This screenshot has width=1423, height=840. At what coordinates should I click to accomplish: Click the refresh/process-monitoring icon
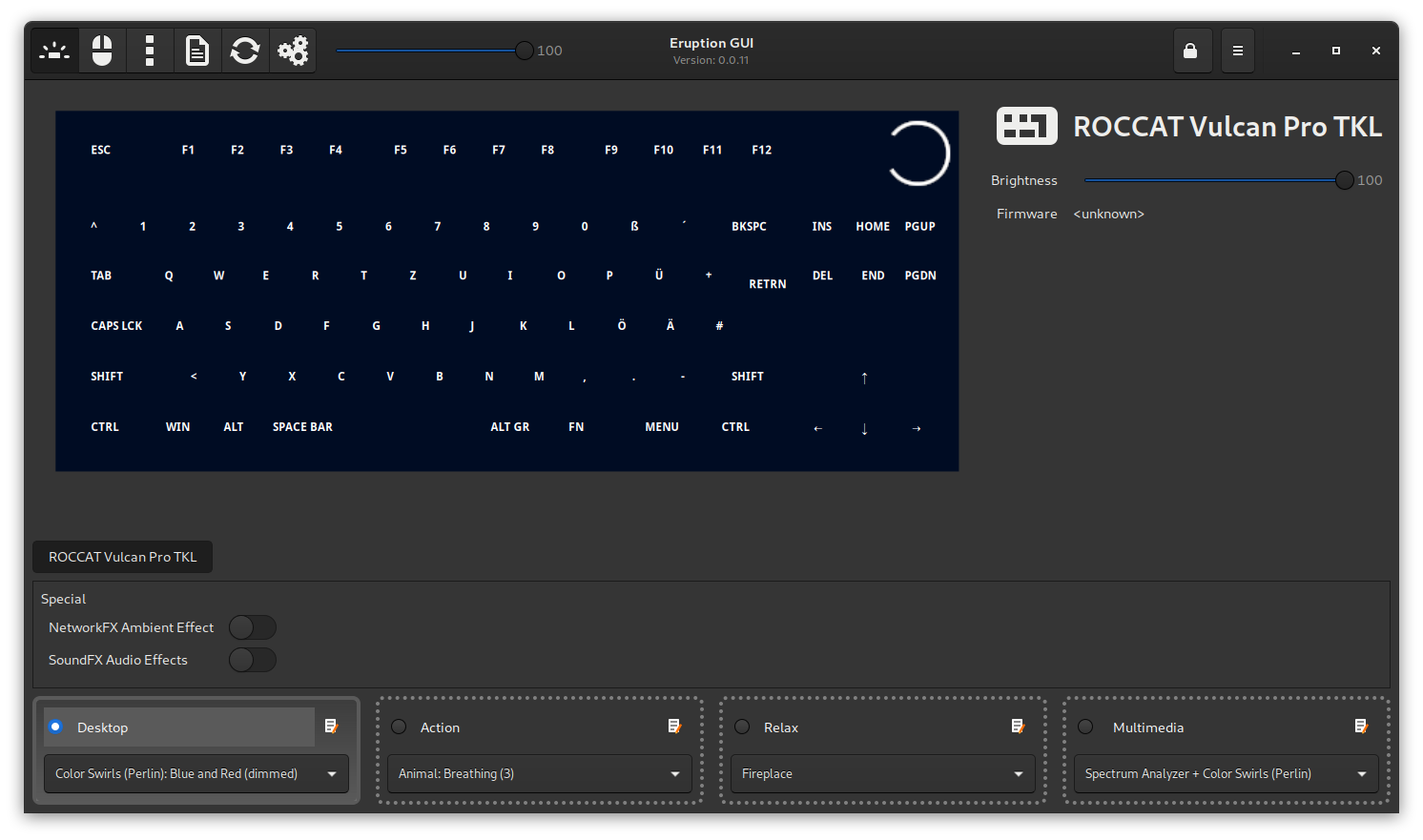coord(245,51)
